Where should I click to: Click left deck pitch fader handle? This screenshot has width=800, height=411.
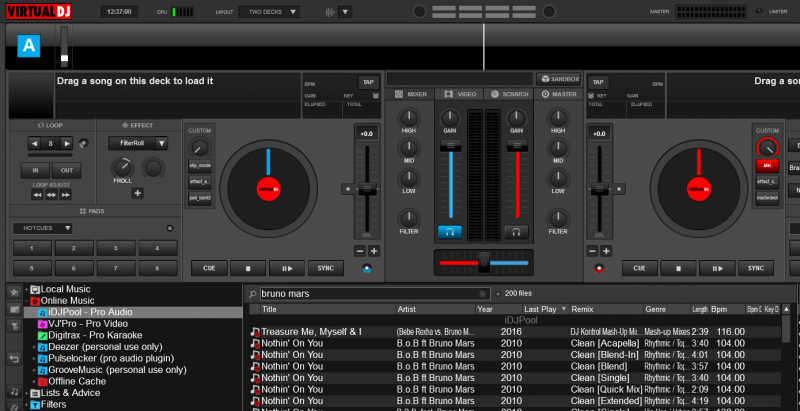pyautogui.click(x=367, y=189)
